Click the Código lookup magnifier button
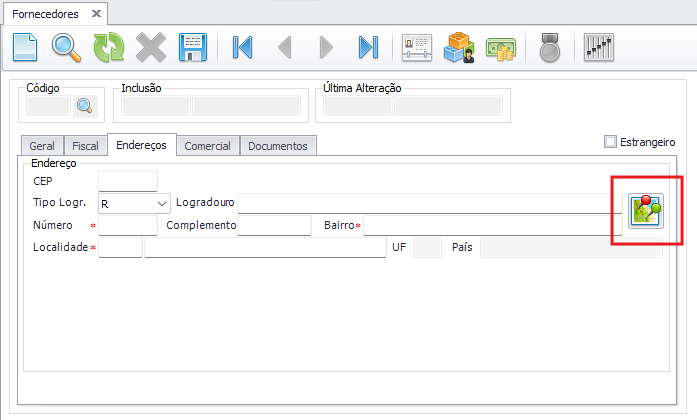Viewport: 697px width, 420px height. [84, 105]
